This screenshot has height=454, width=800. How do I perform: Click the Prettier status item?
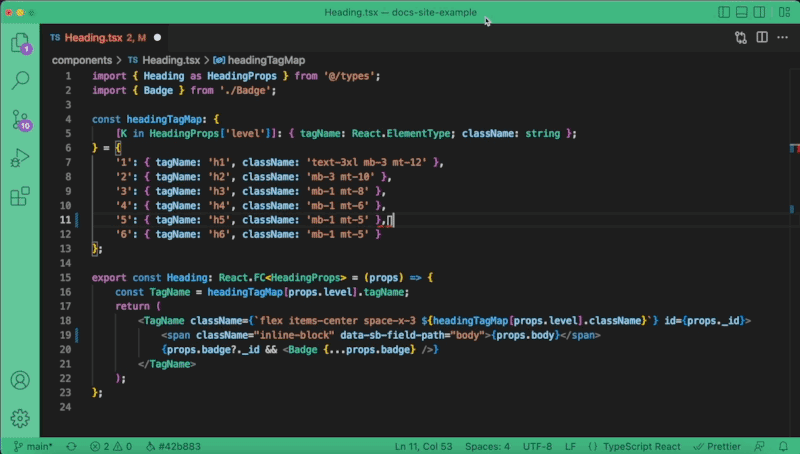[717, 446]
